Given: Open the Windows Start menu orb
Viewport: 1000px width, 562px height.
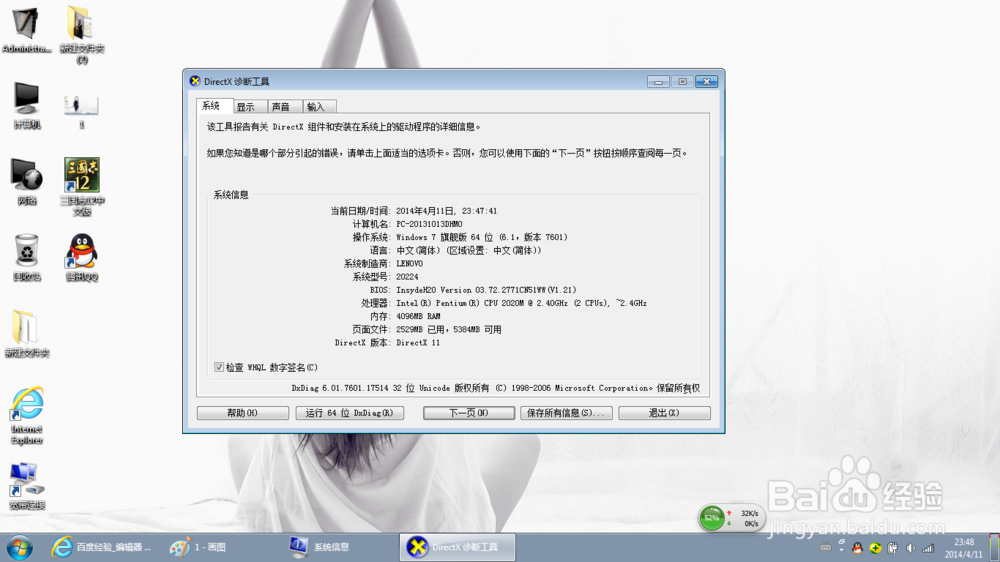Looking at the screenshot, I should click(x=19, y=547).
